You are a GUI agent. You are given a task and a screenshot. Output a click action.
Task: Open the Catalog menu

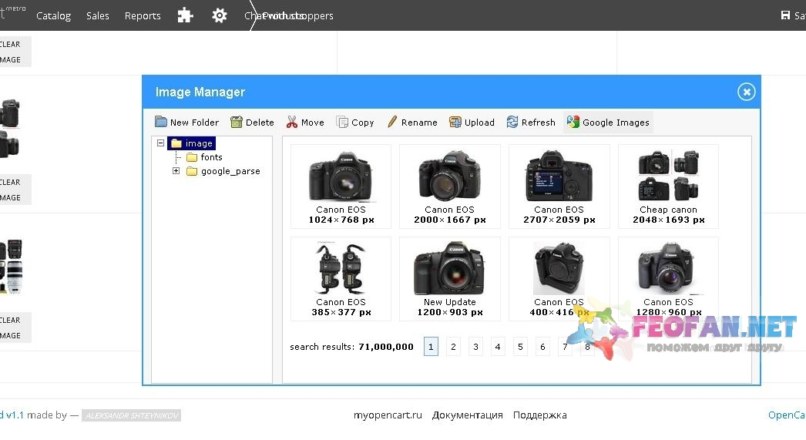(x=53, y=16)
